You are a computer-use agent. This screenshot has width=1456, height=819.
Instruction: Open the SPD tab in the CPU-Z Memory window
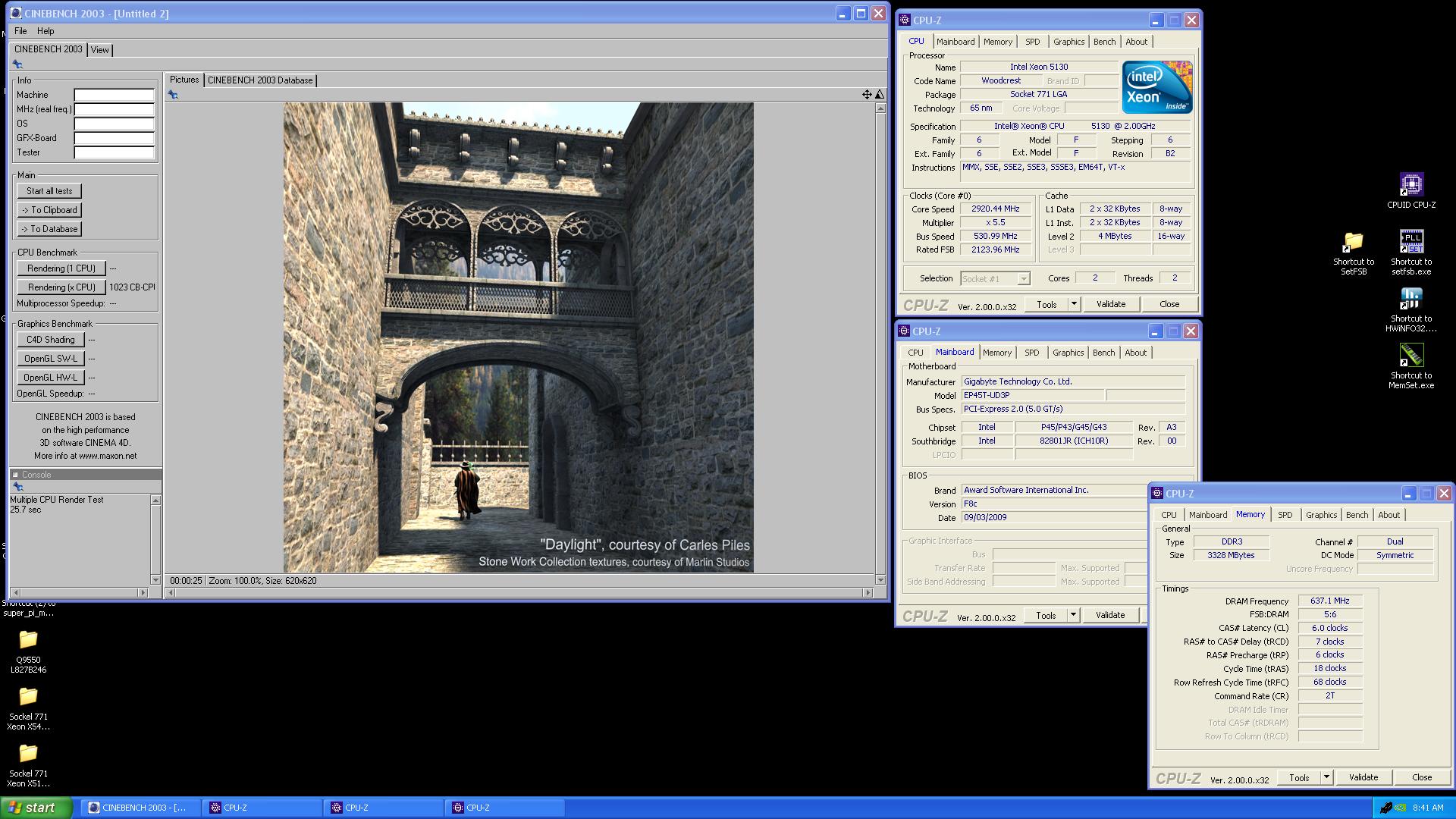coord(1285,515)
